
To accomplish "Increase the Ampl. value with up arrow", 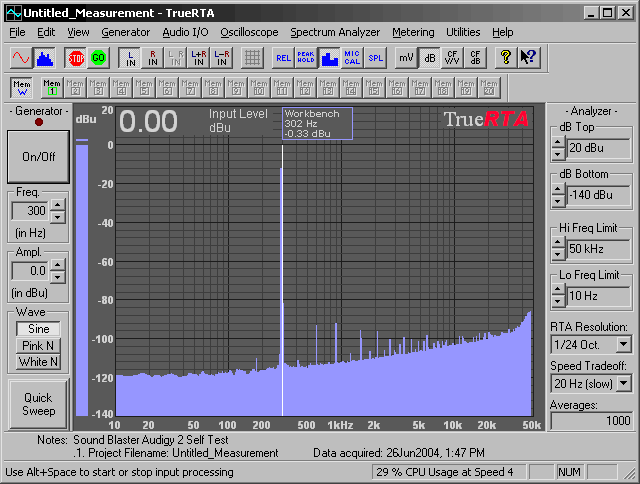I will click(x=58, y=265).
